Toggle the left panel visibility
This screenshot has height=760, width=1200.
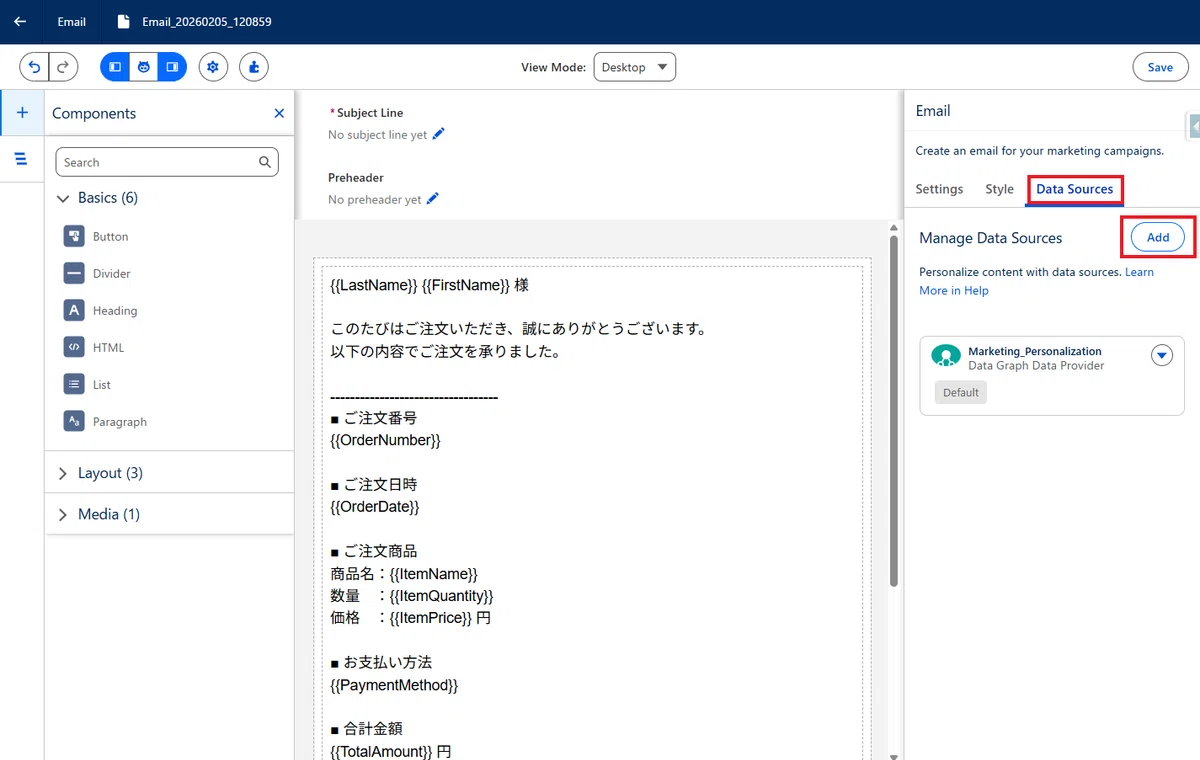(115, 67)
